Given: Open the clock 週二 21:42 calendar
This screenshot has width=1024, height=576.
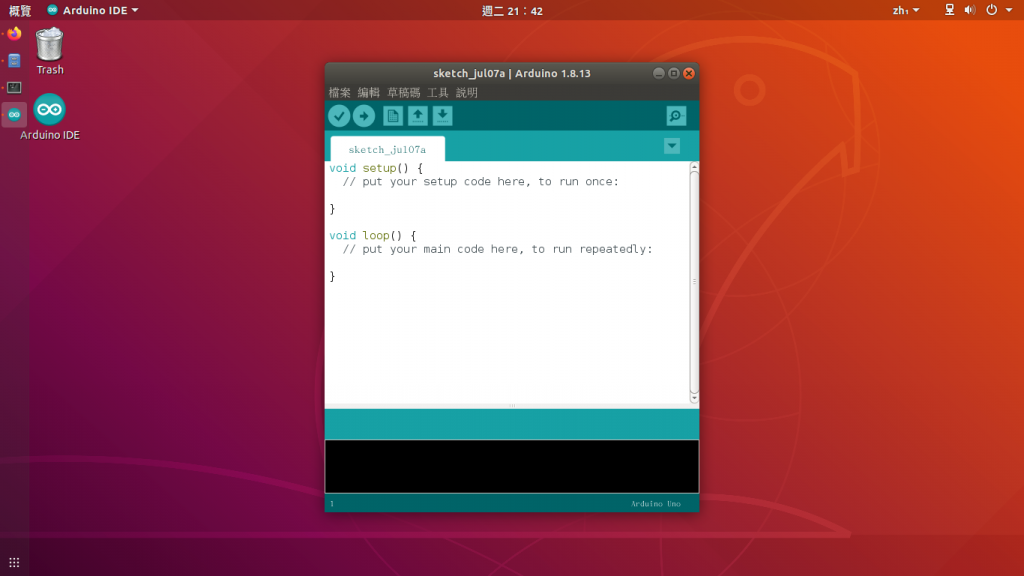Looking at the screenshot, I should pyautogui.click(x=512, y=10).
